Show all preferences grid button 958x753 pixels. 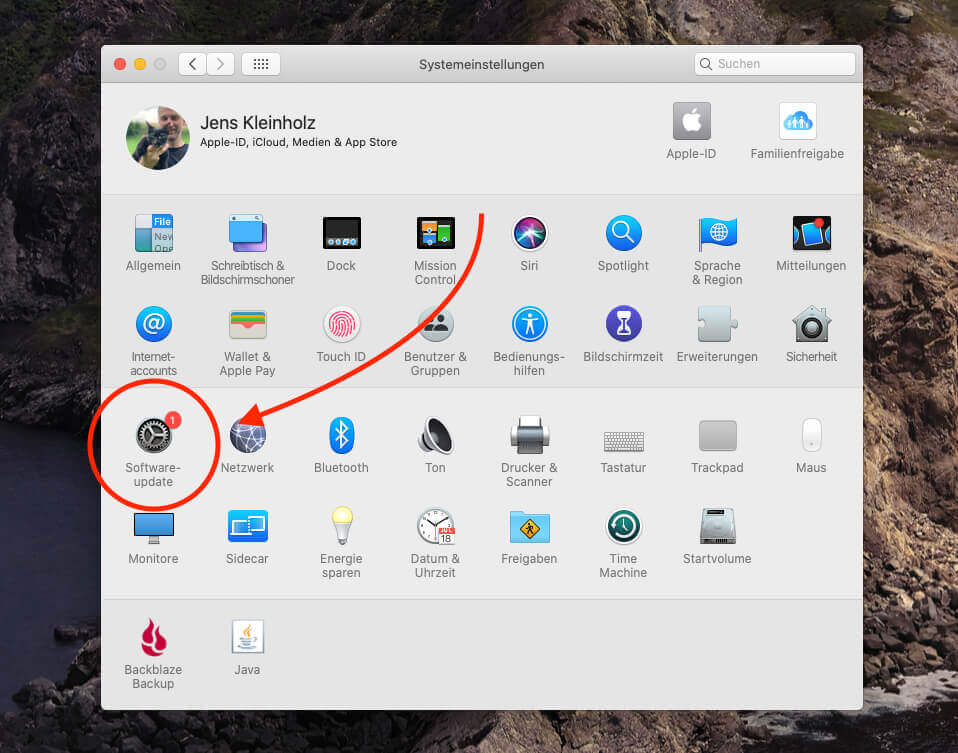click(x=261, y=64)
